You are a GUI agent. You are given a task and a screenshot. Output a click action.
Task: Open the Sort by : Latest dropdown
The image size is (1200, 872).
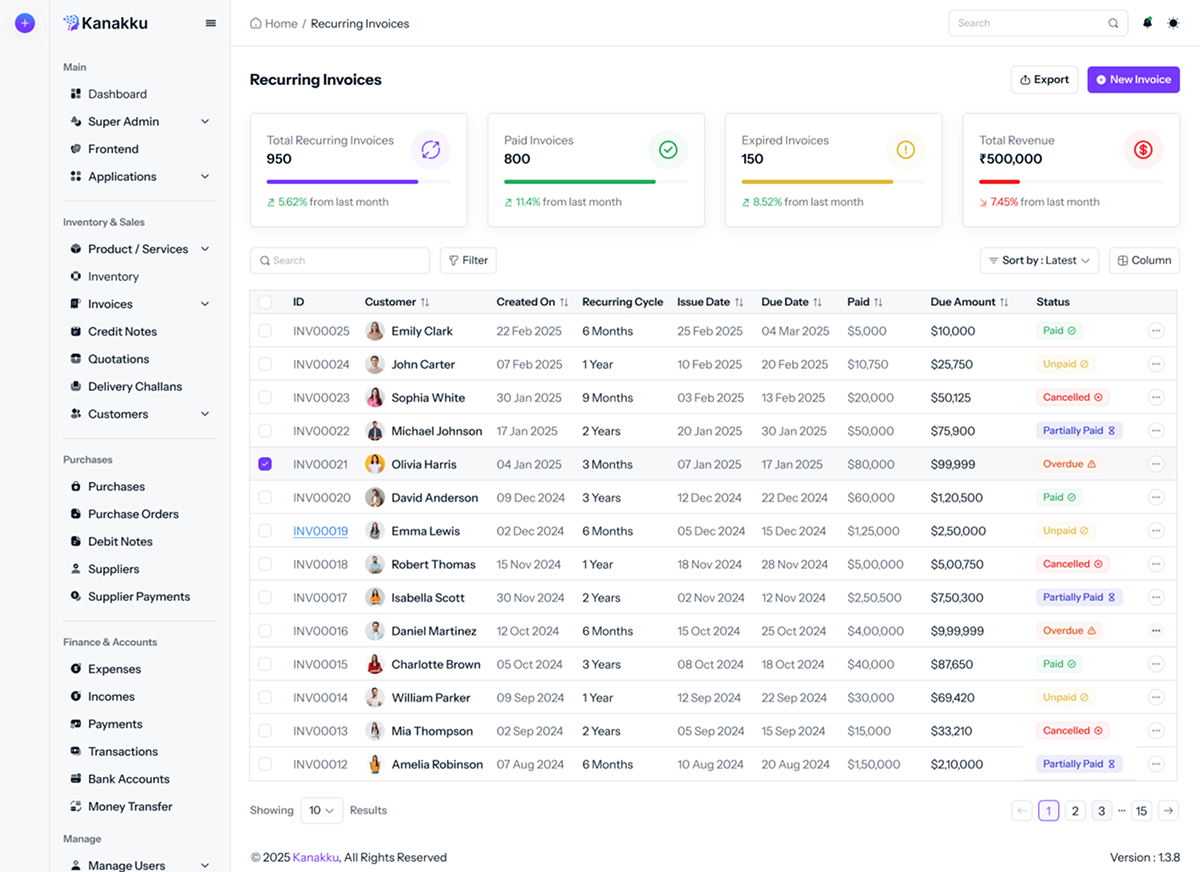1038,260
